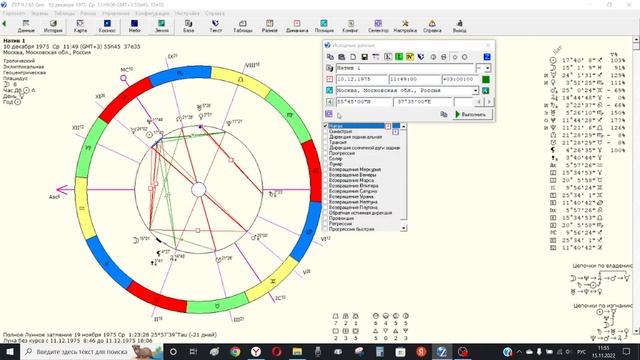Viewport: 640px width, 360px height.
Task: Open the Позиции toolbar icon
Action: point(324,27)
